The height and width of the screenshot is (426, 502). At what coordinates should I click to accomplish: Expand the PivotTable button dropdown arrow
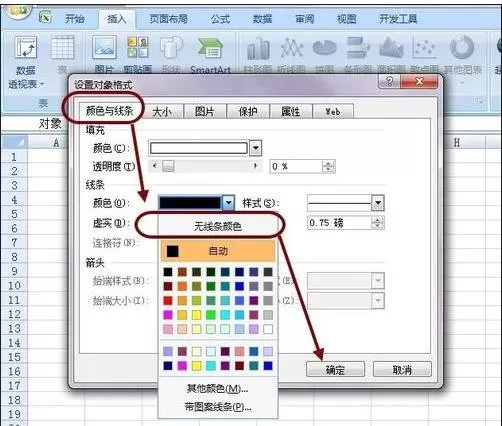42,84
